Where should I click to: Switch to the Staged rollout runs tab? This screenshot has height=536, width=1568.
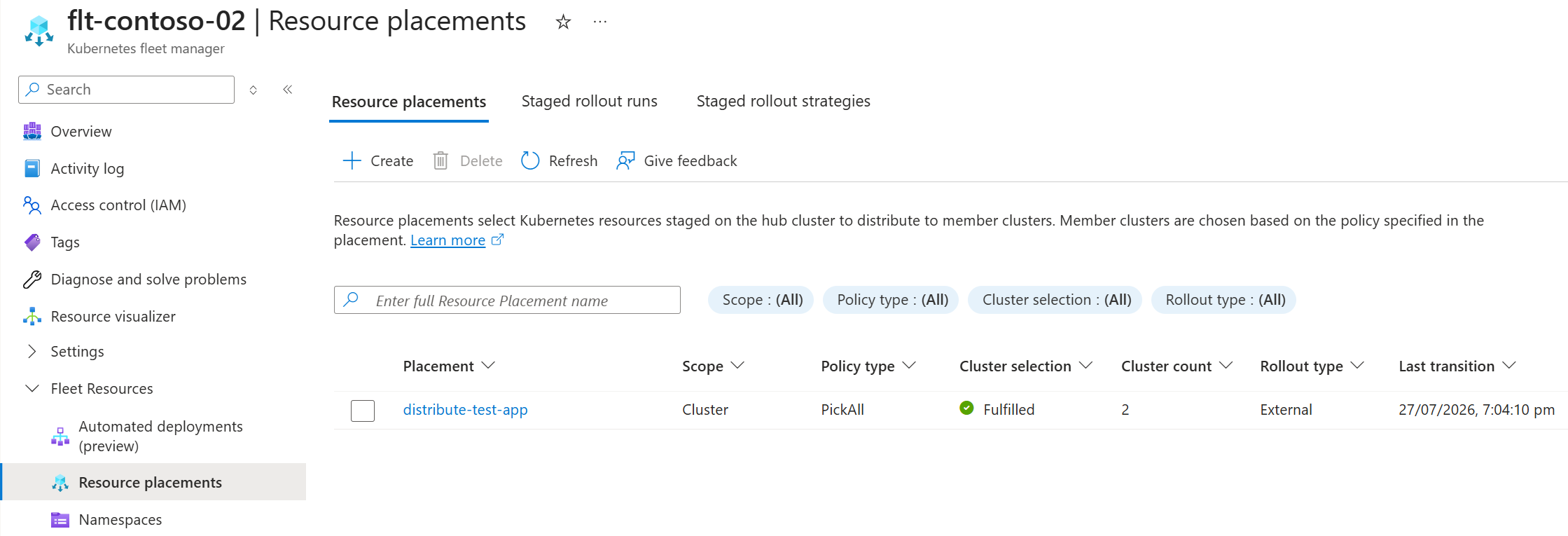click(590, 102)
